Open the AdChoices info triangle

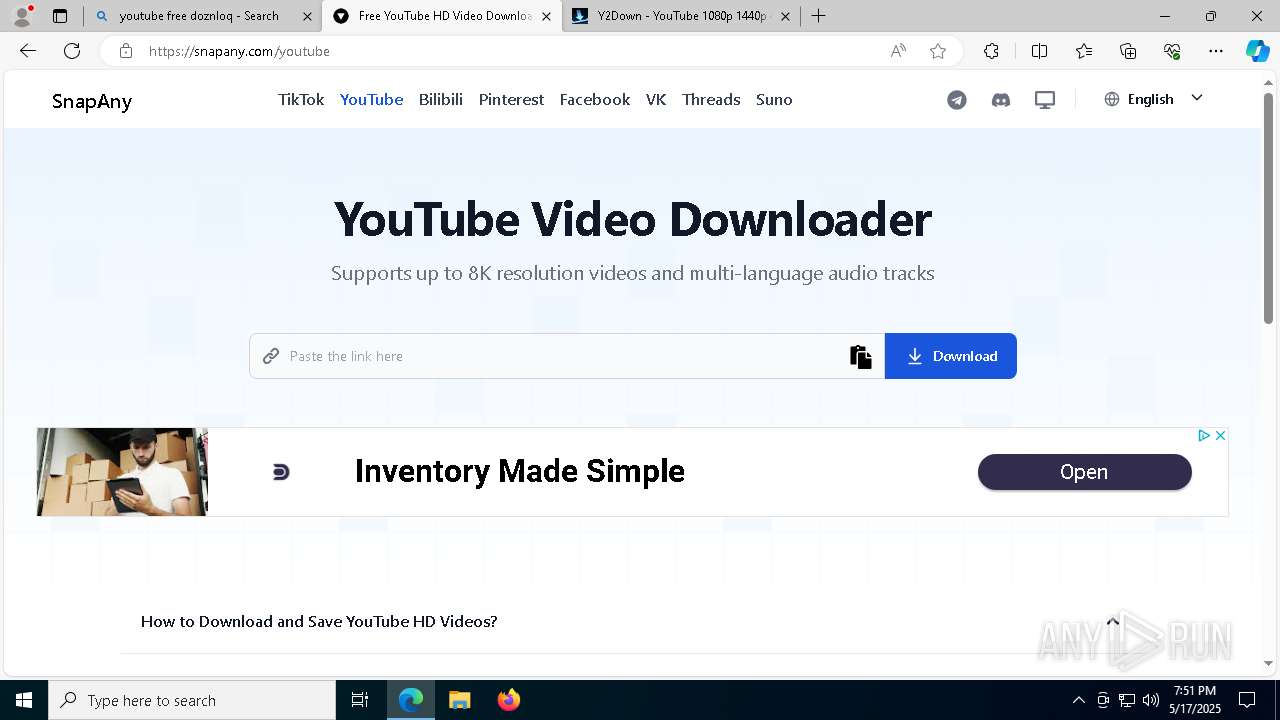pyautogui.click(x=1205, y=435)
